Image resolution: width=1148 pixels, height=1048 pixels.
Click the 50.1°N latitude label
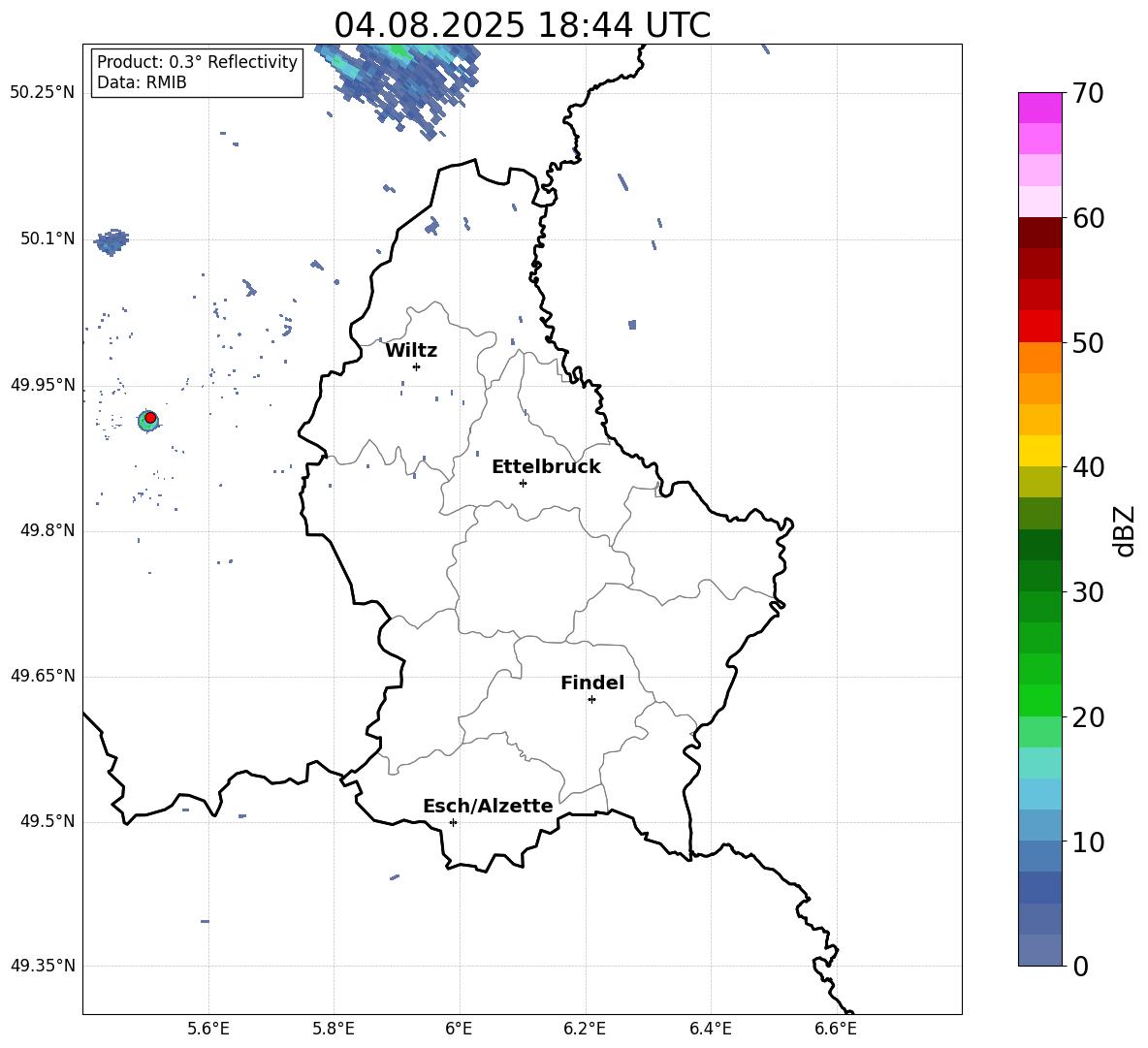coord(47,239)
